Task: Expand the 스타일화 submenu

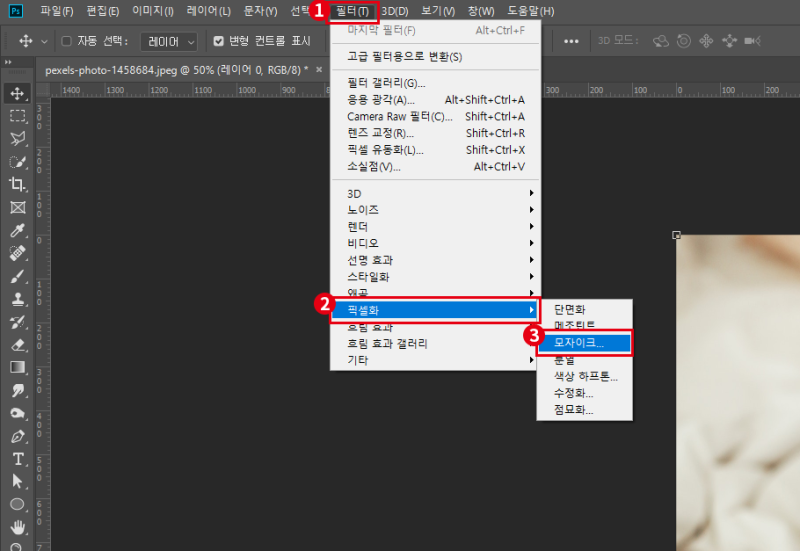Action: tap(435, 277)
